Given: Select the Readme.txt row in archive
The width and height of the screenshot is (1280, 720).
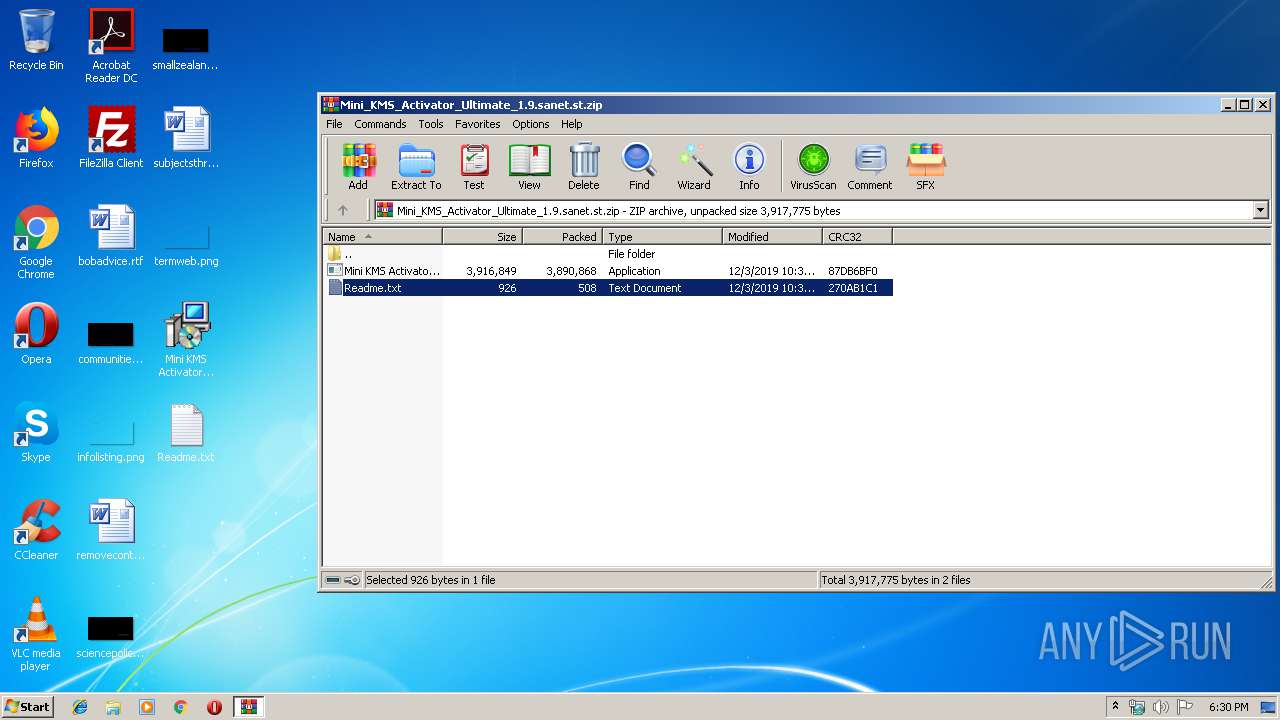Looking at the screenshot, I should [608, 288].
